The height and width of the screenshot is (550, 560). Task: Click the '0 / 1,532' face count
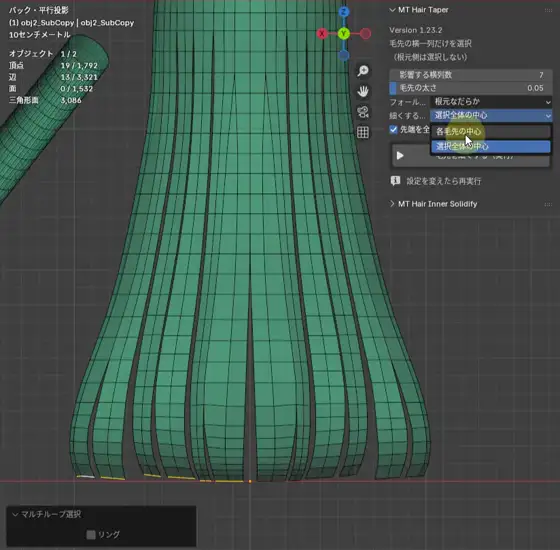click(x=77, y=89)
